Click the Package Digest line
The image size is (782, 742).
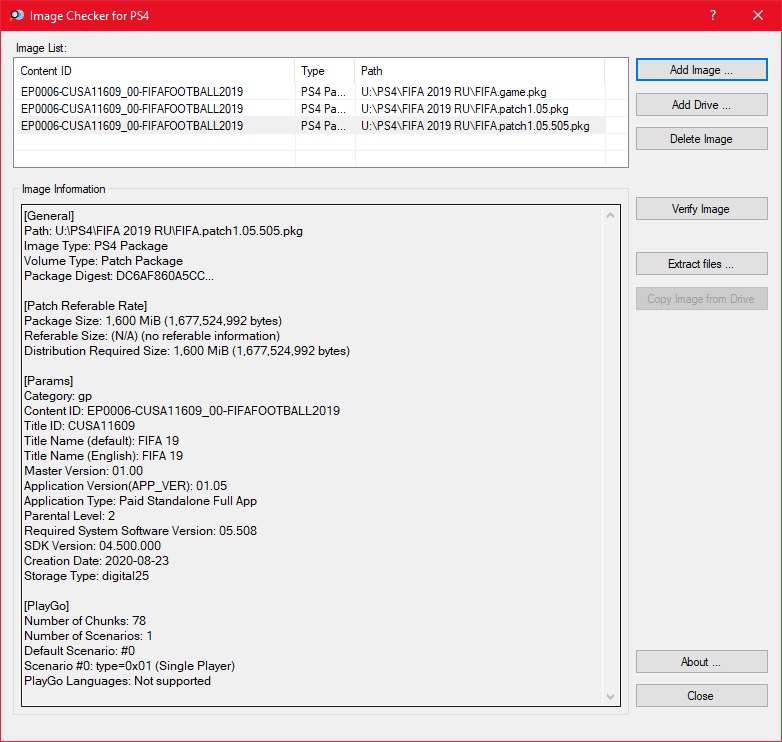(119, 276)
